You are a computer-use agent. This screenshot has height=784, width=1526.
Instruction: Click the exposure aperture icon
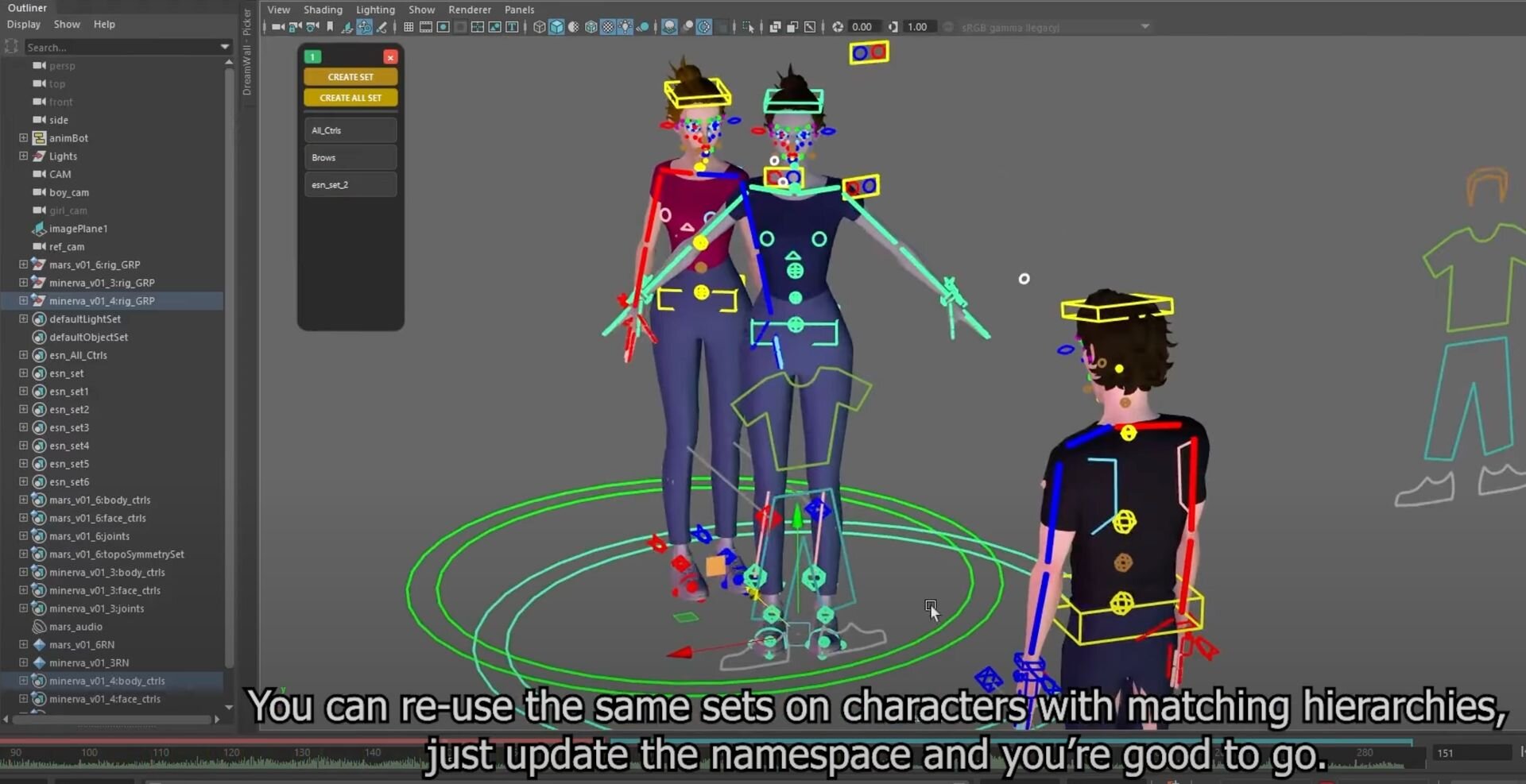point(838,27)
